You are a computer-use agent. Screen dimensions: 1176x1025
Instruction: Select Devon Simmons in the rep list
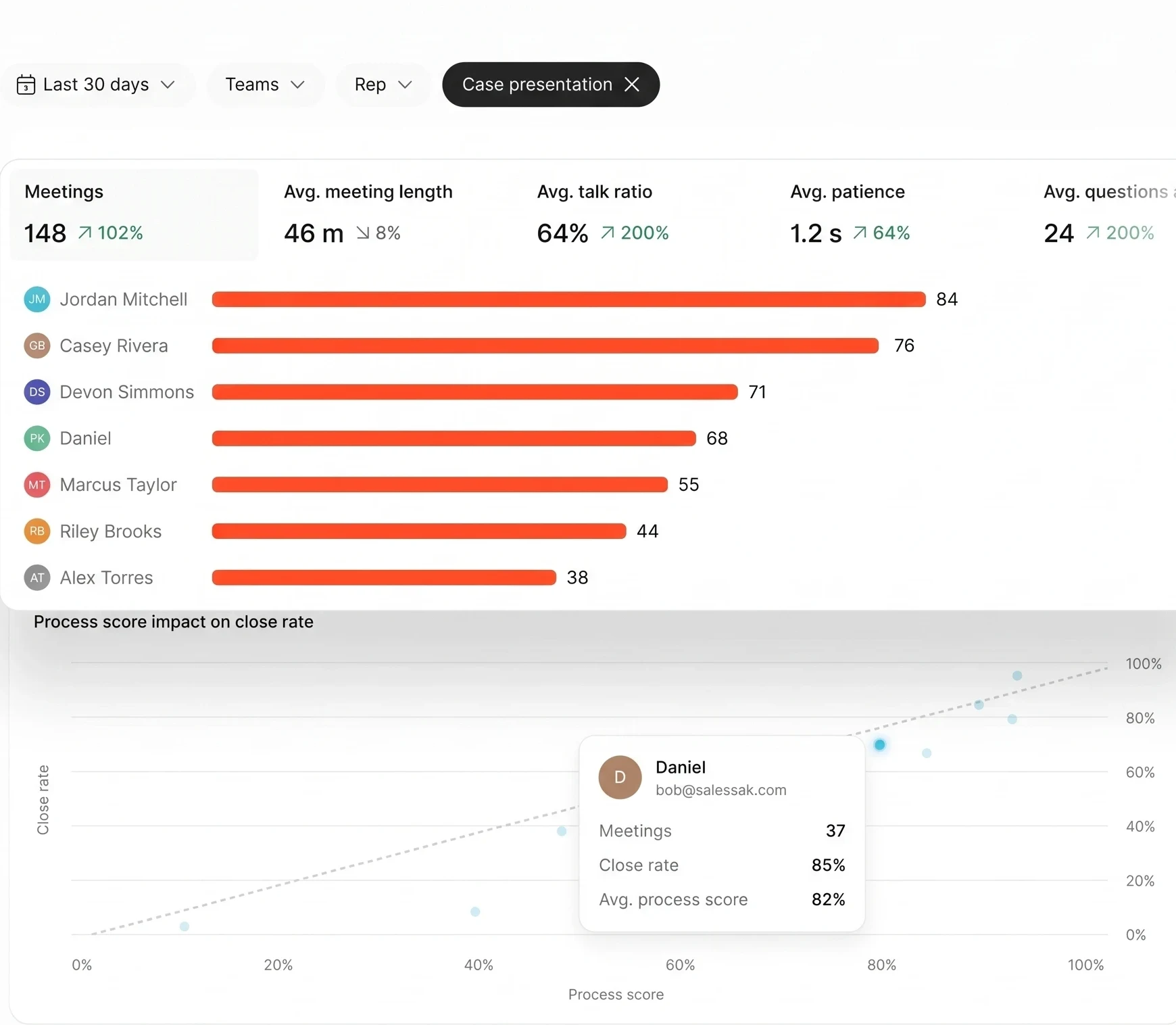(126, 392)
